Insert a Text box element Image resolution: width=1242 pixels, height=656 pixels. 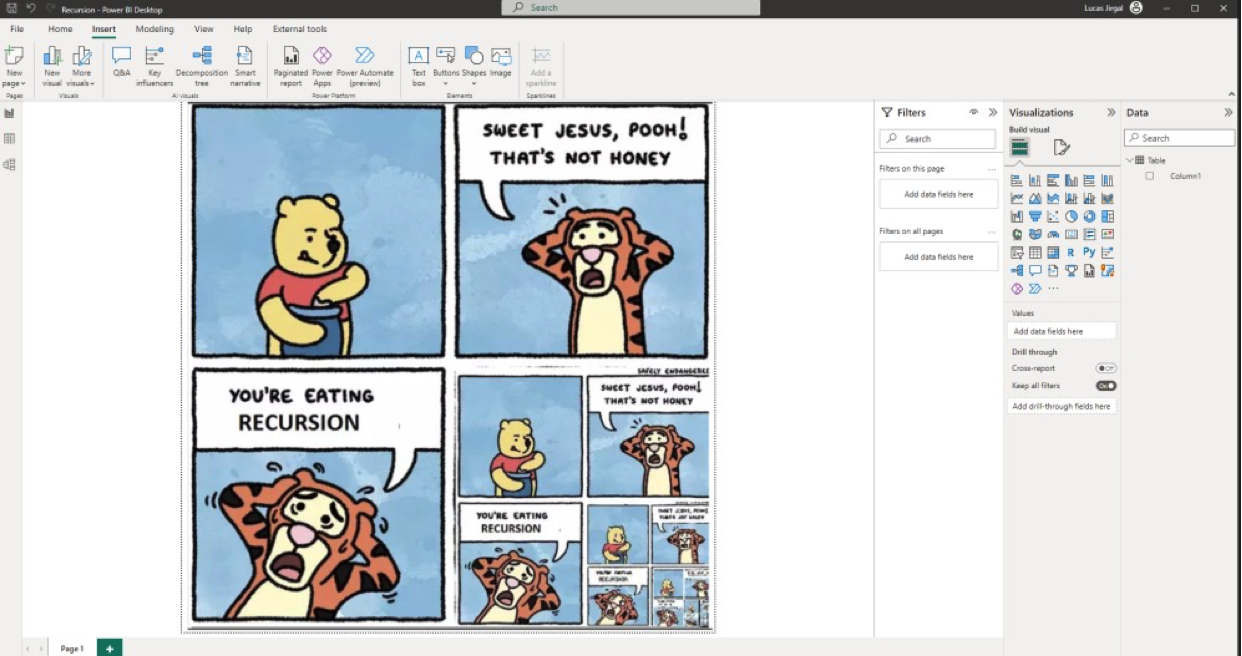point(418,62)
